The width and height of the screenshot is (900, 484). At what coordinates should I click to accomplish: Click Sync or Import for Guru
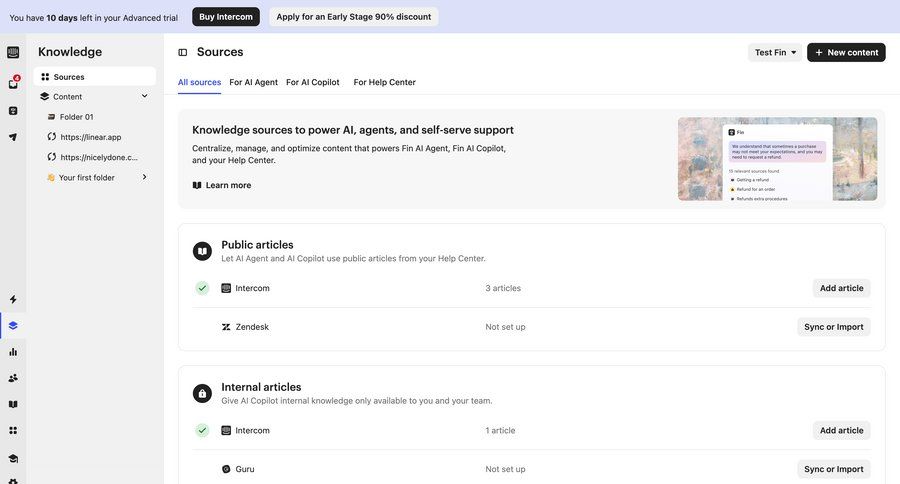coord(833,469)
